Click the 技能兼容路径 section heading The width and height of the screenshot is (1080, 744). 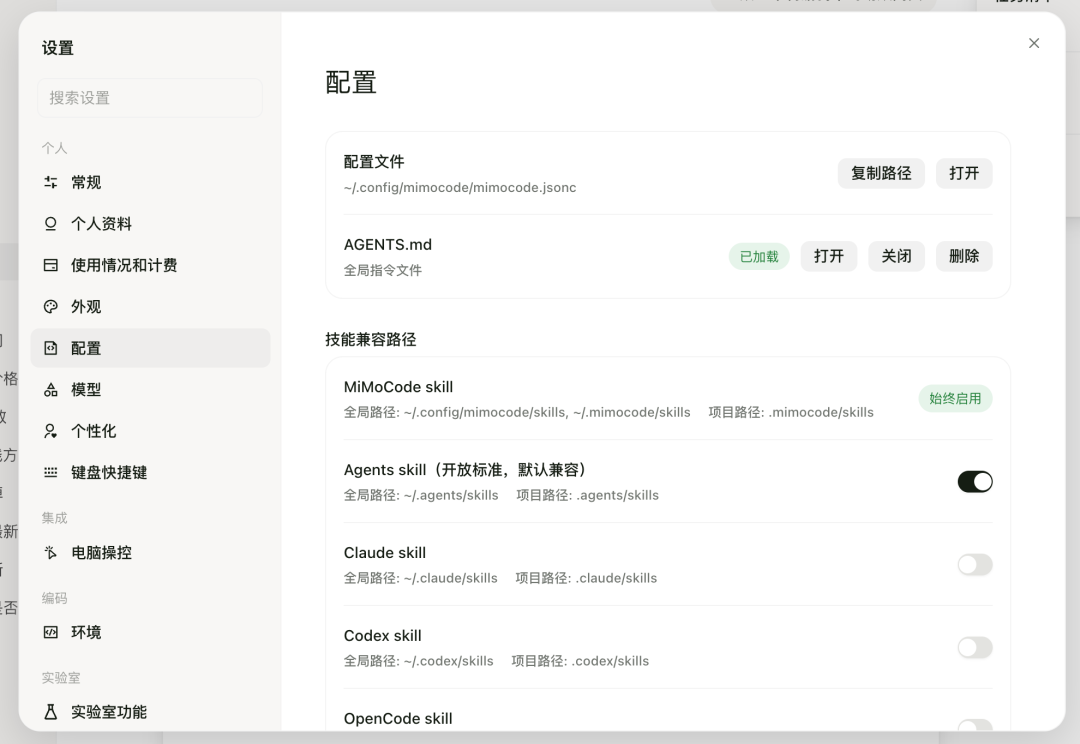pos(371,340)
